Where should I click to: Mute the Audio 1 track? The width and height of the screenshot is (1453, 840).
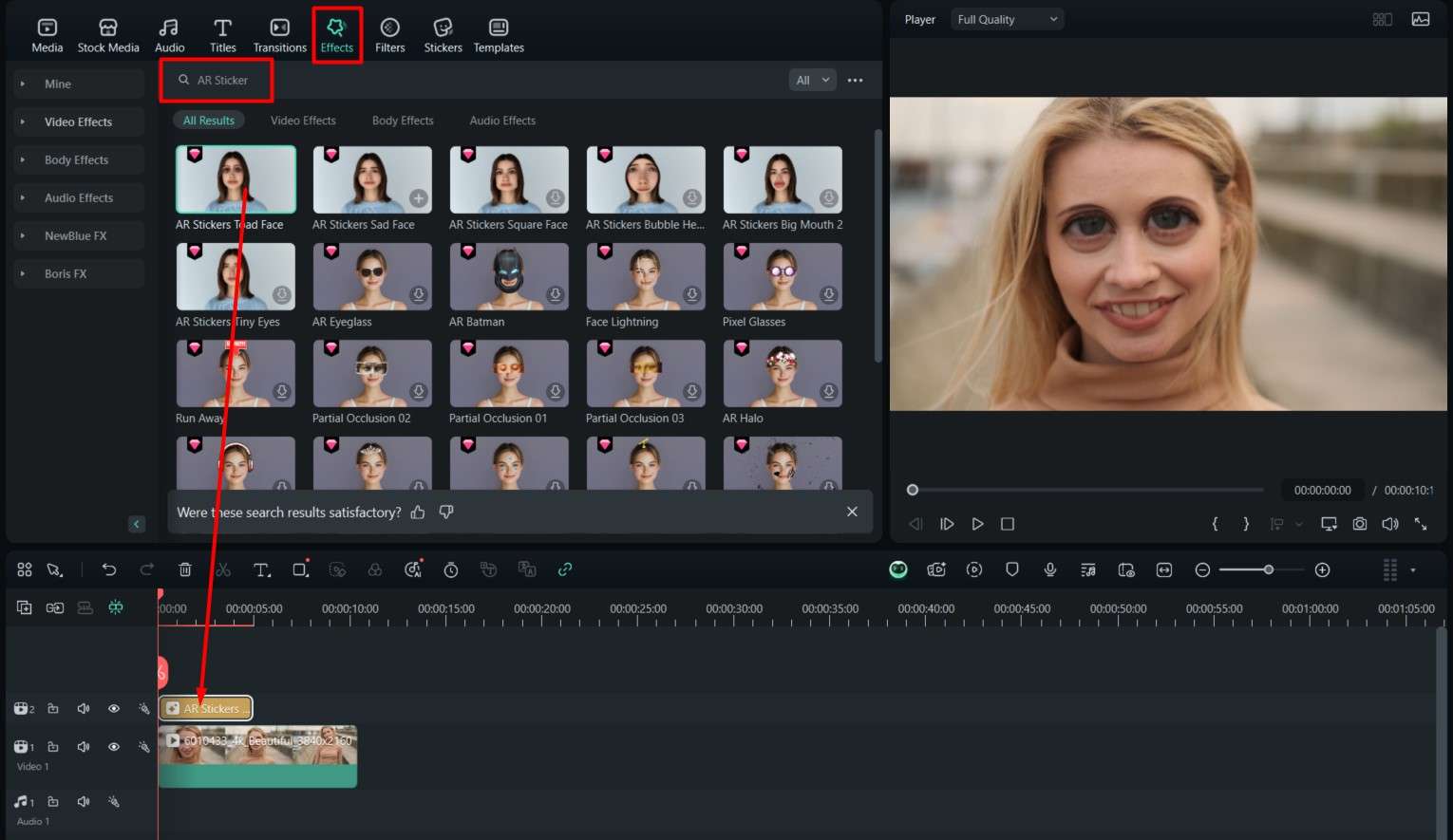pyautogui.click(x=84, y=802)
